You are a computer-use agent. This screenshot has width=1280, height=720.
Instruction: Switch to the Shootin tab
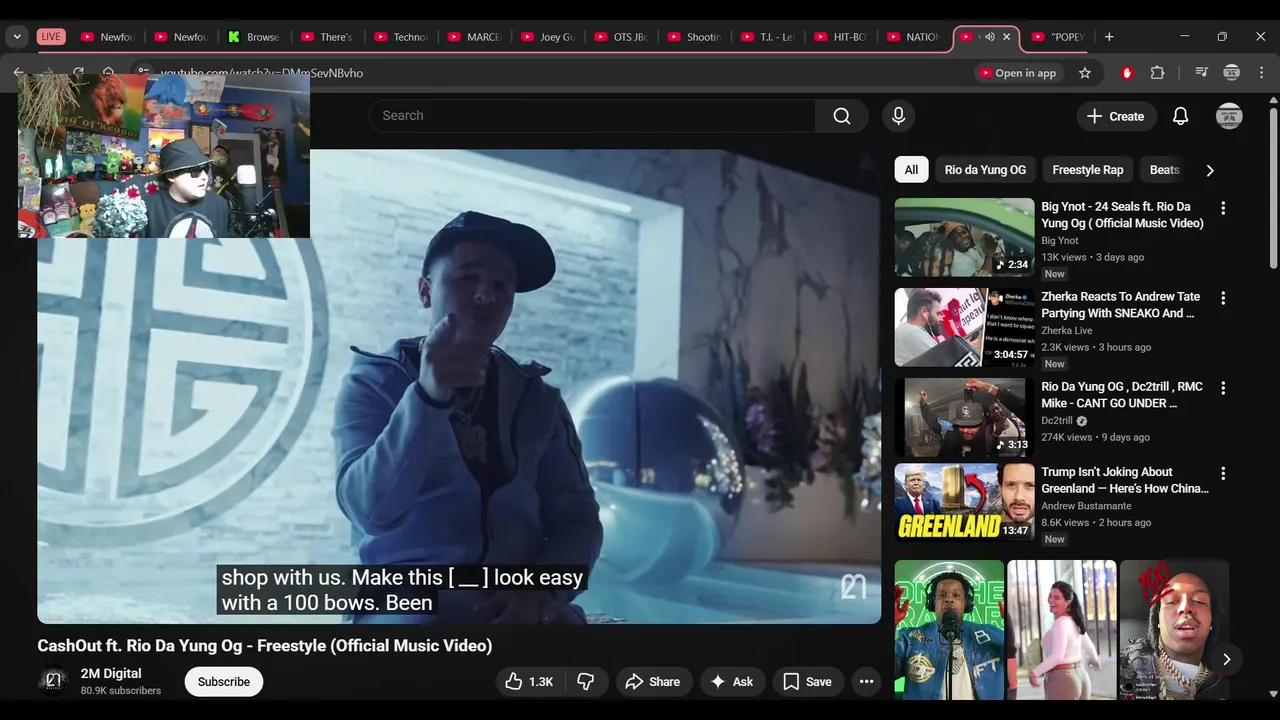coord(694,37)
